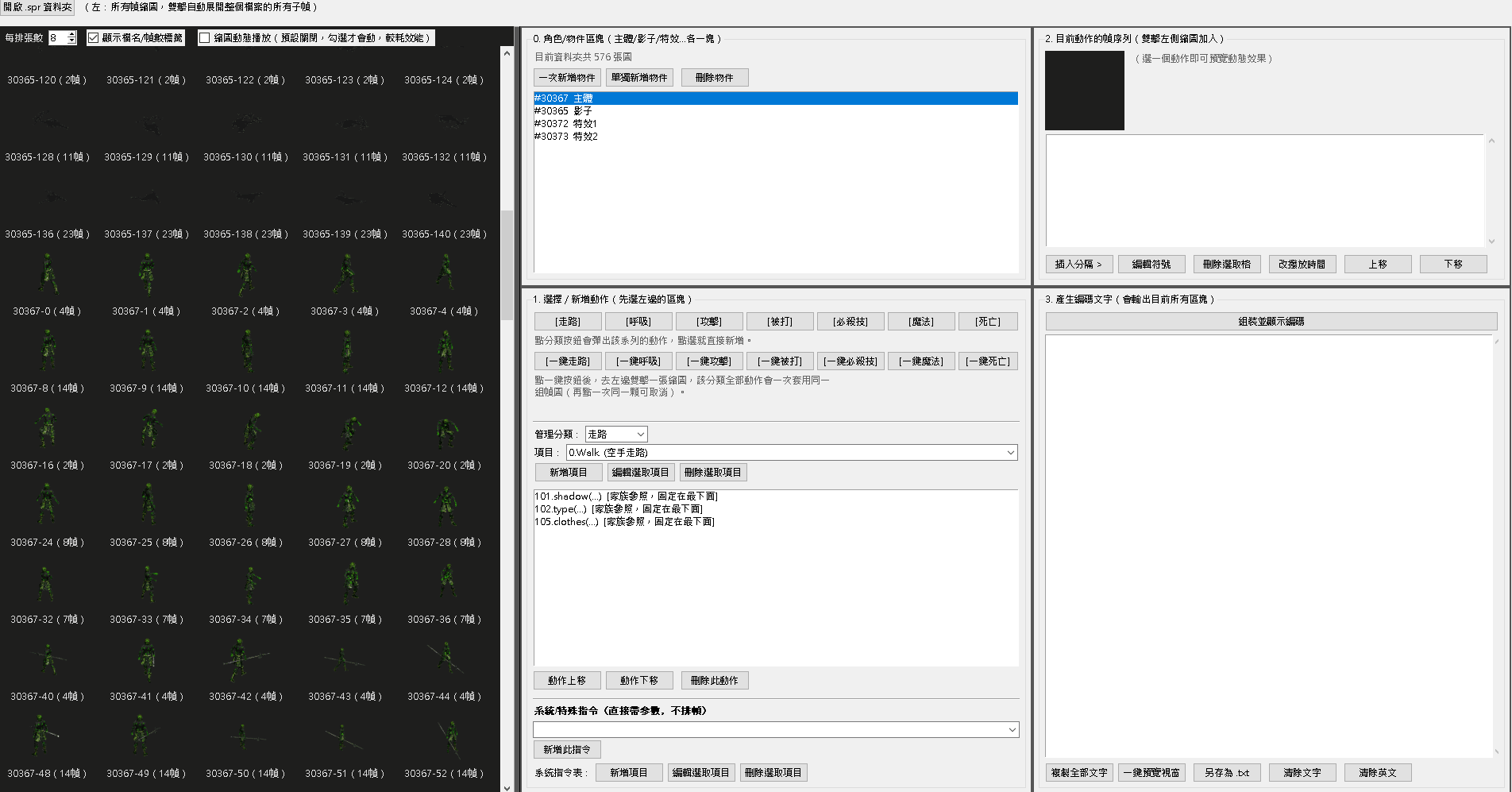Click inside the generated code text area
The height and width of the screenshot is (792, 1512).
tap(1269, 546)
